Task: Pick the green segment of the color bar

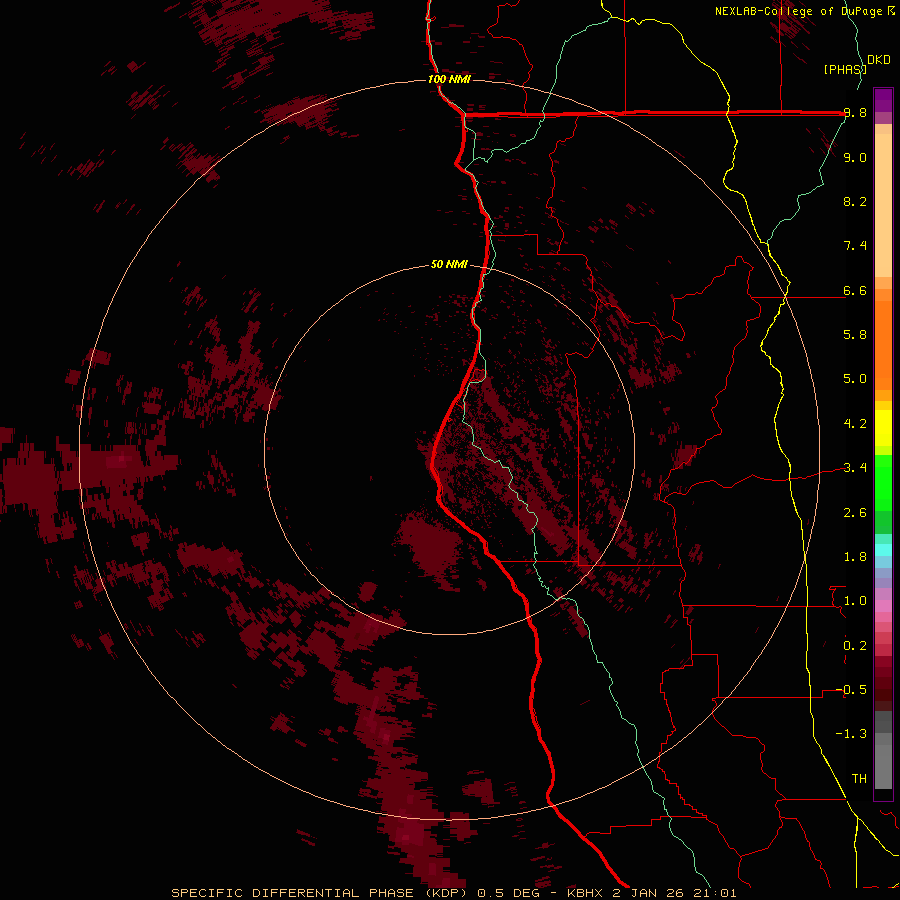Action: click(x=883, y=483)
